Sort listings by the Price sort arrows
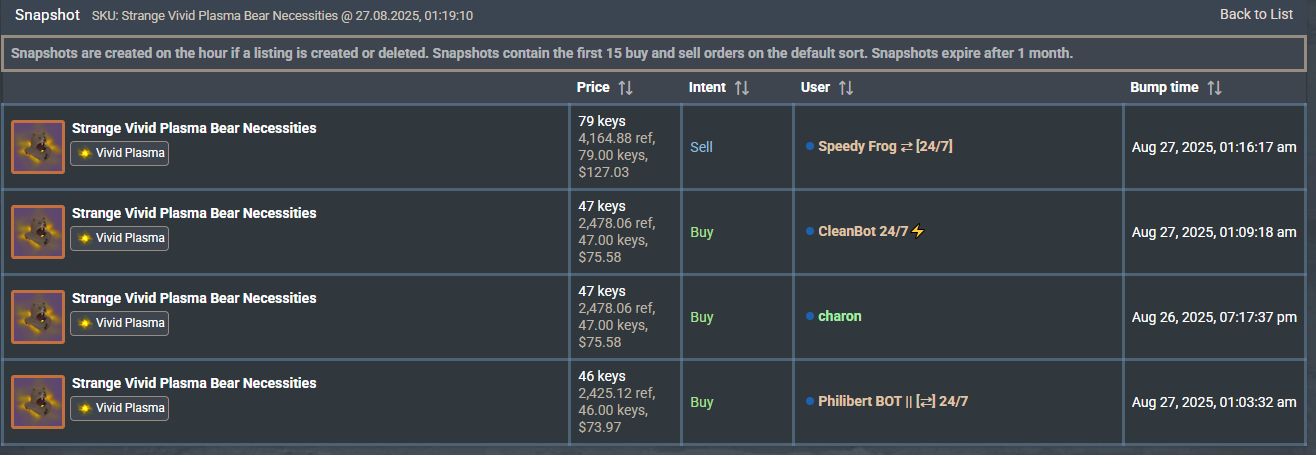This screenshot has width=1316, height=455. click(x=625, y=88)
